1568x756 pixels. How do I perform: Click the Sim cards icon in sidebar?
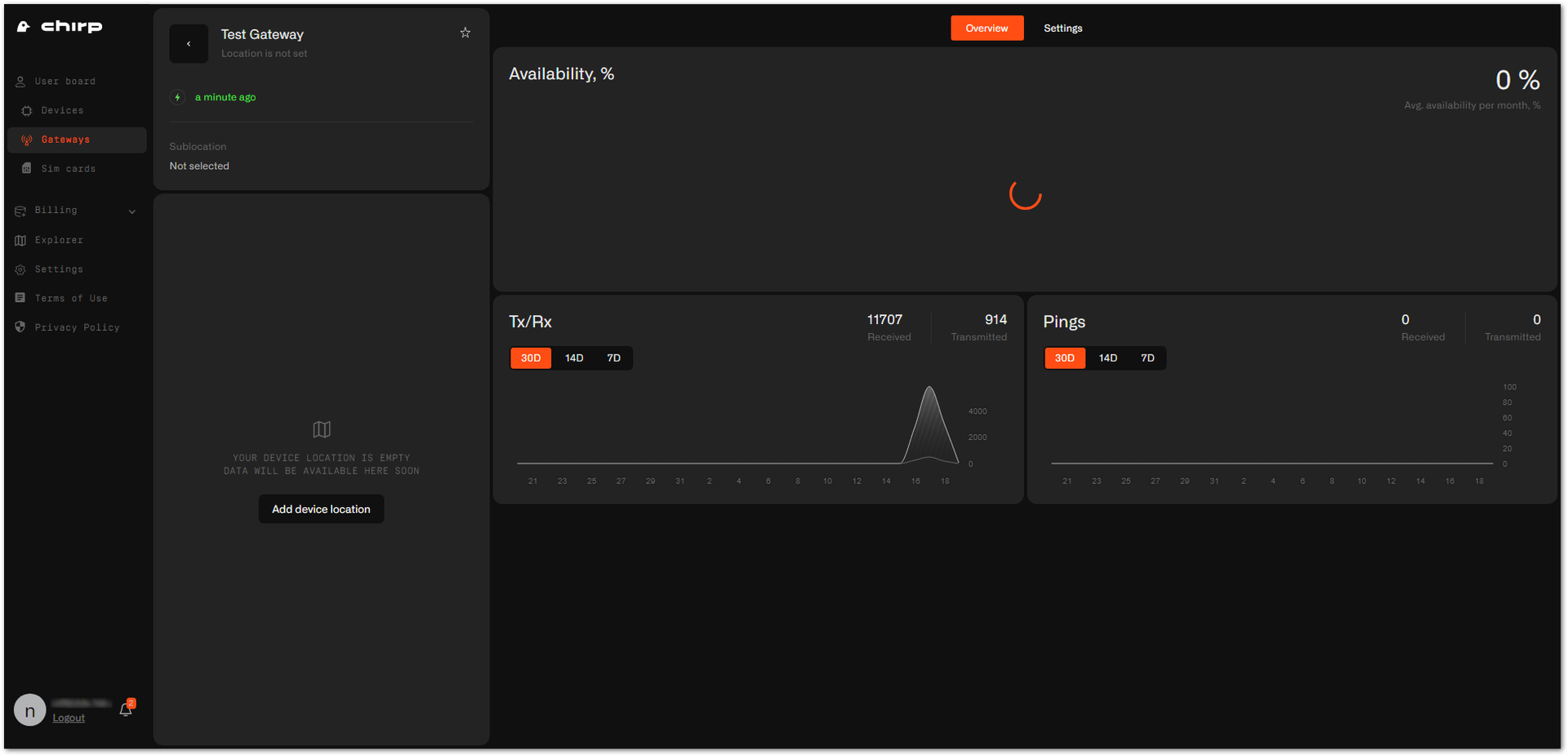point(27,169)
